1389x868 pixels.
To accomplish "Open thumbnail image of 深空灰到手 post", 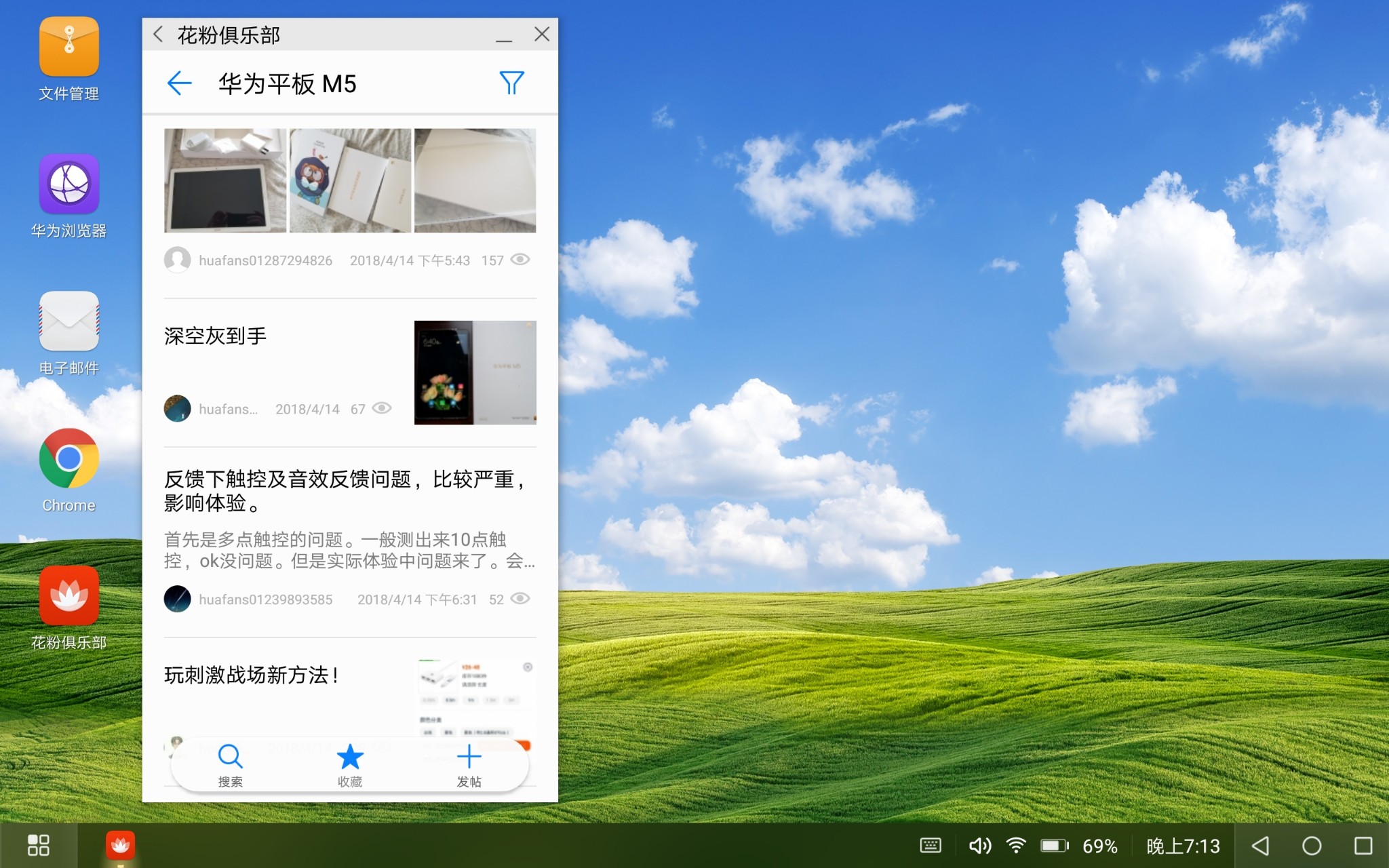I will pos(475,373).
